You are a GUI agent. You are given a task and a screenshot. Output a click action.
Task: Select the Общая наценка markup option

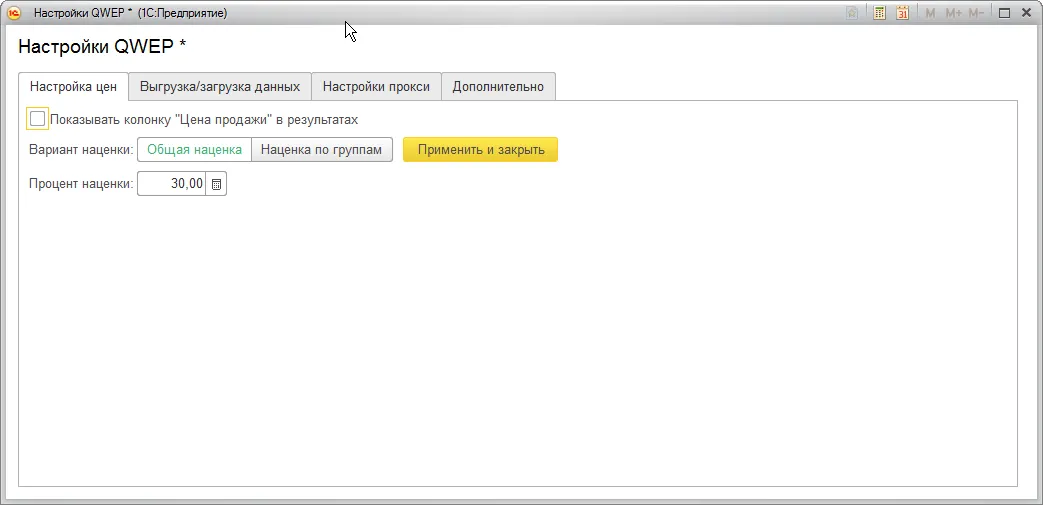194,150
